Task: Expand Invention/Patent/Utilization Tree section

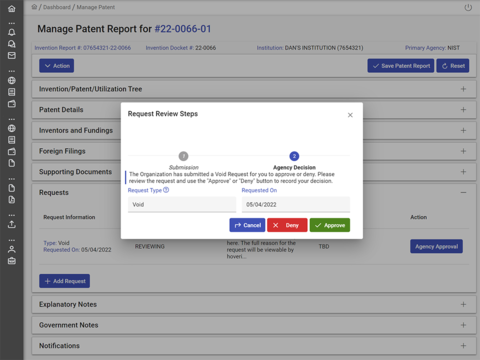Action: 254,89
